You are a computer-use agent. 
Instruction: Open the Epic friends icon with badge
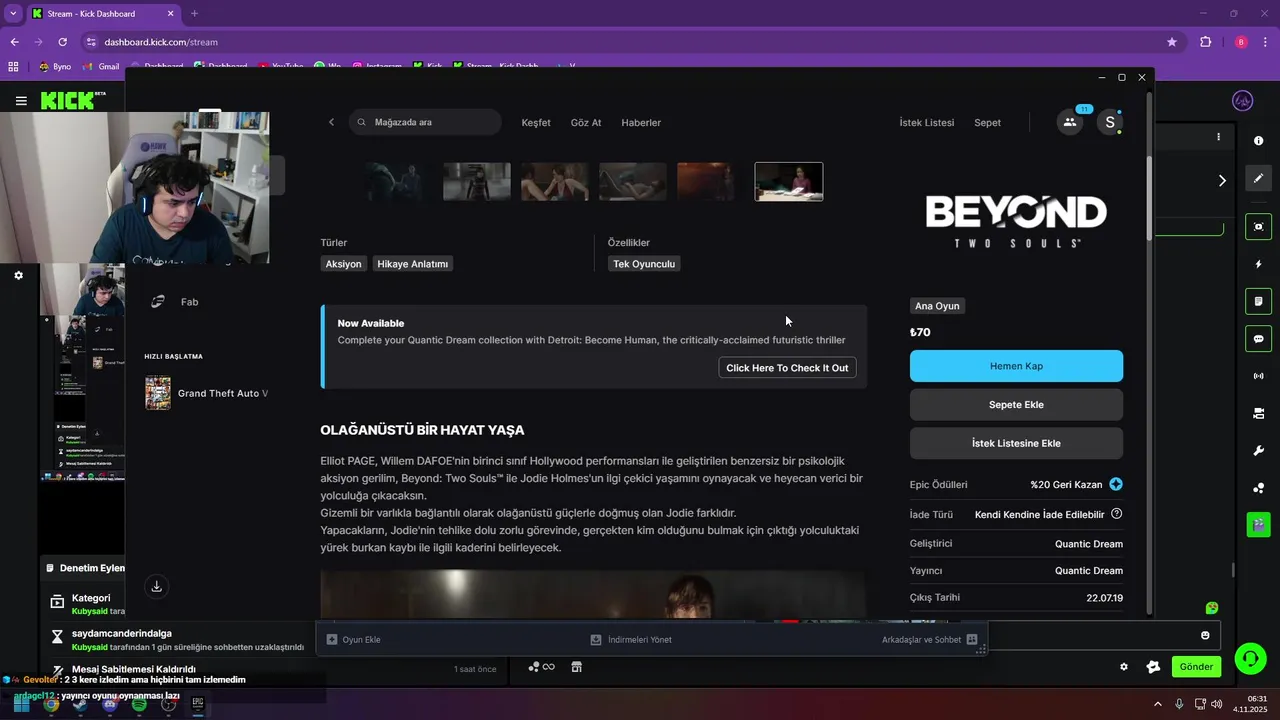pos(1070,122)
